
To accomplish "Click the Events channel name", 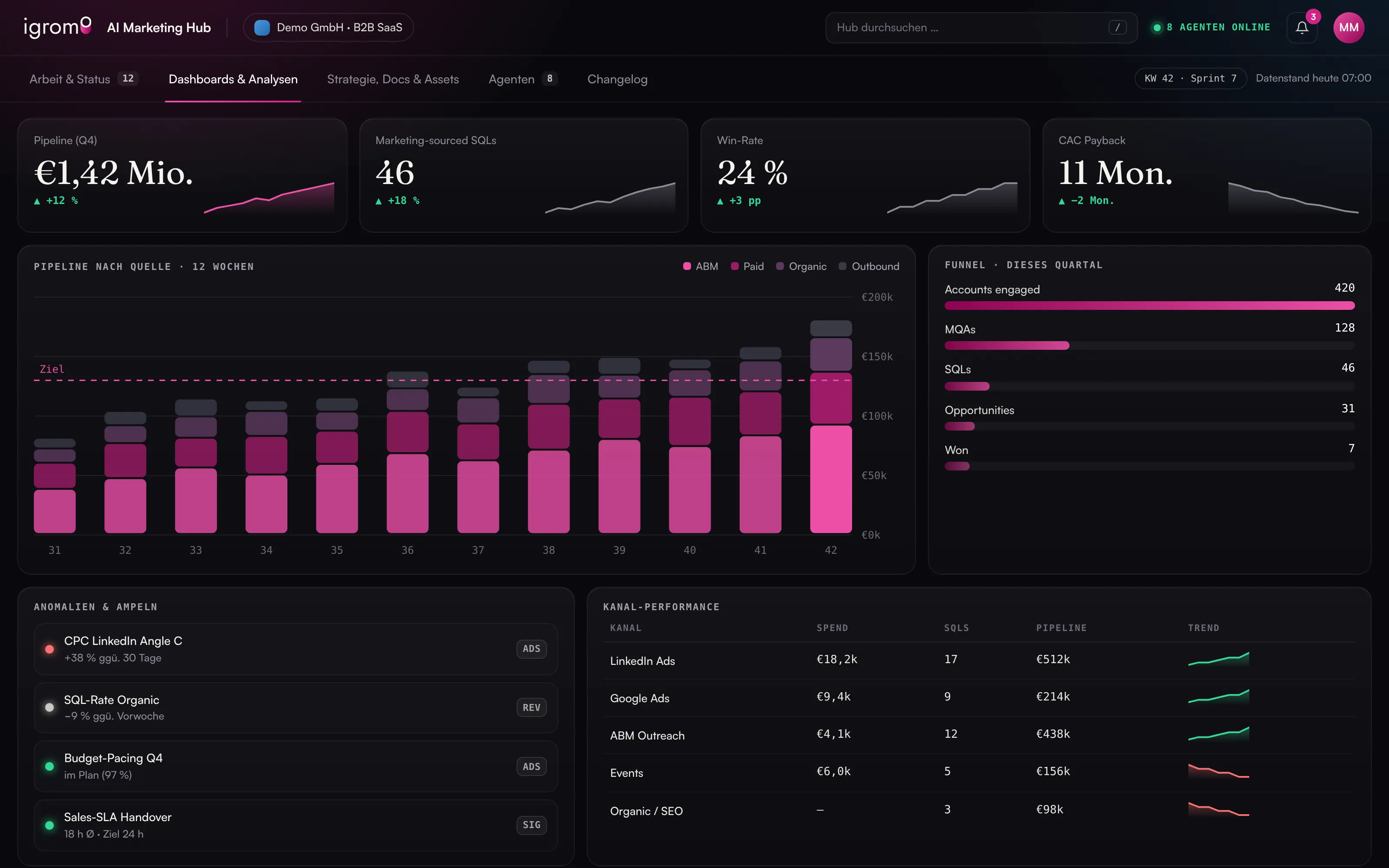I will (x=626, y=773).
